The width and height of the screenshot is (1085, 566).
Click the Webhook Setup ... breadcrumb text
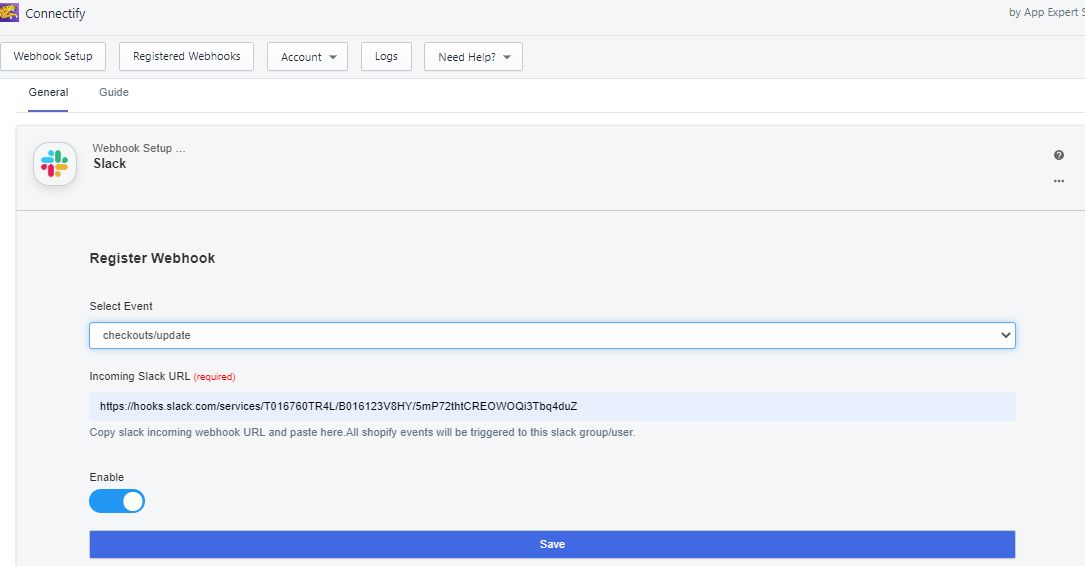point(139,148)
